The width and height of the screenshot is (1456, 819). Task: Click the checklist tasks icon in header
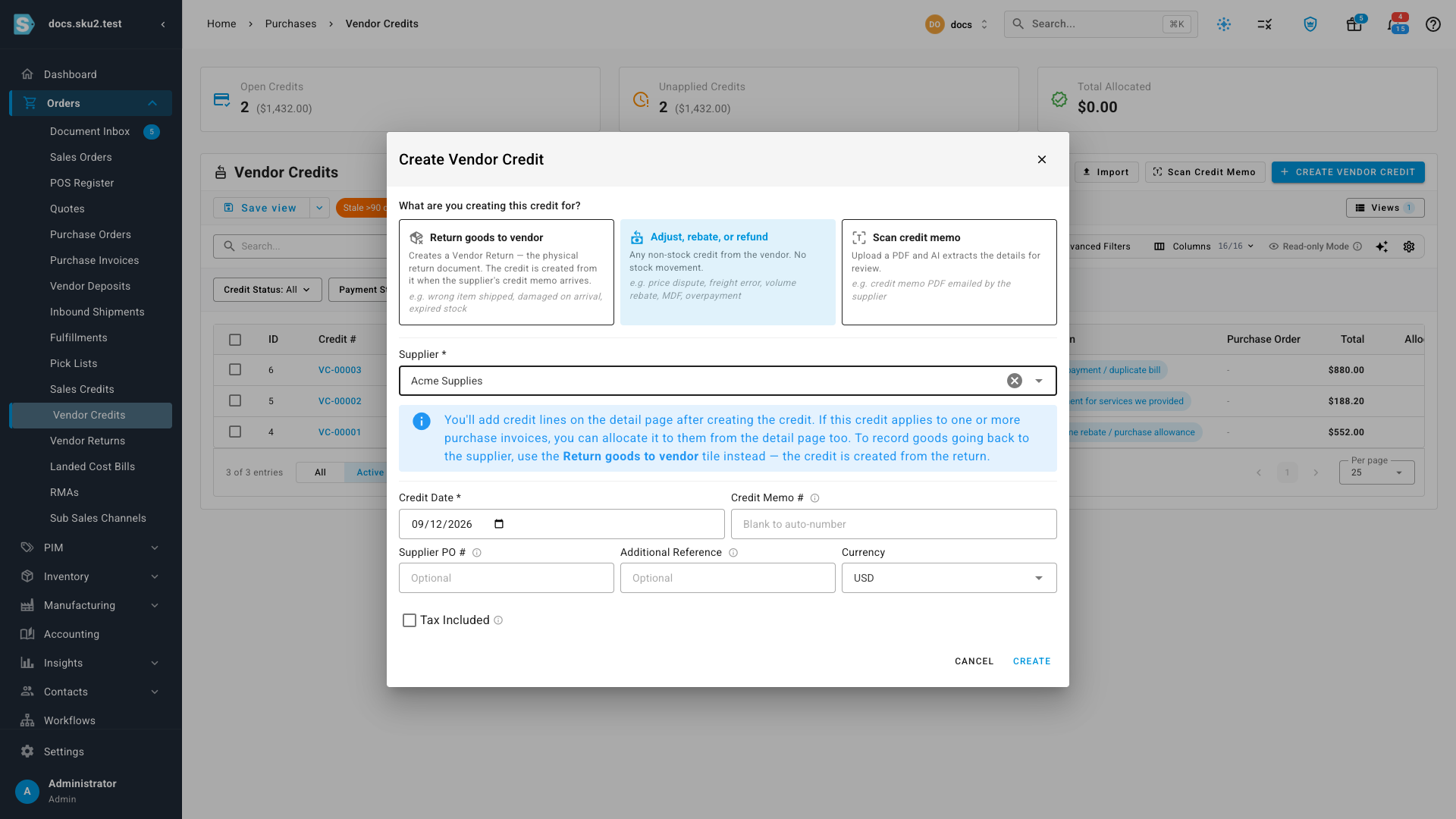tap(1264, 24)
